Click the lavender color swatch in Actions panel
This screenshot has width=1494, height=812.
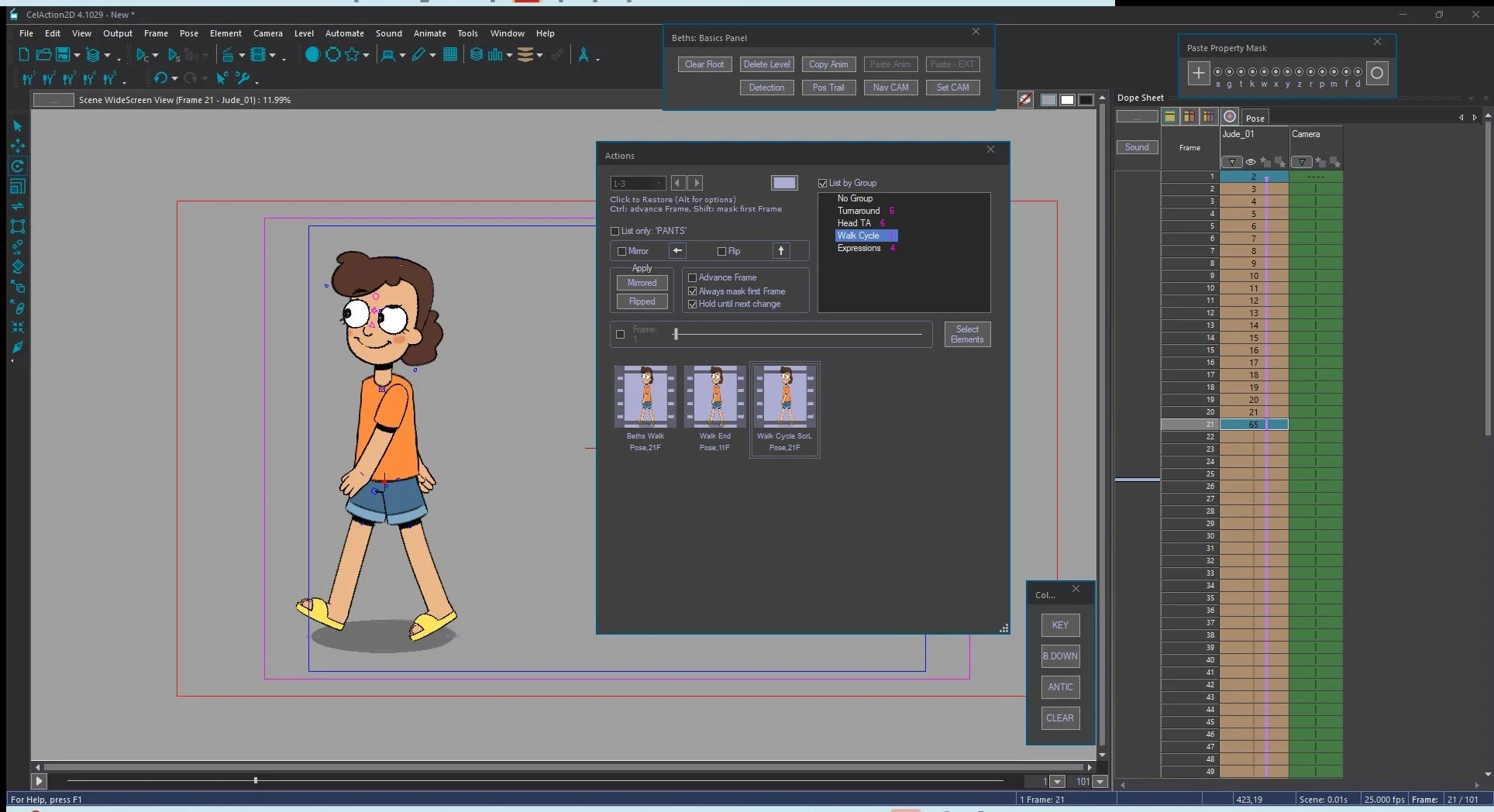(x=784, y=183)
